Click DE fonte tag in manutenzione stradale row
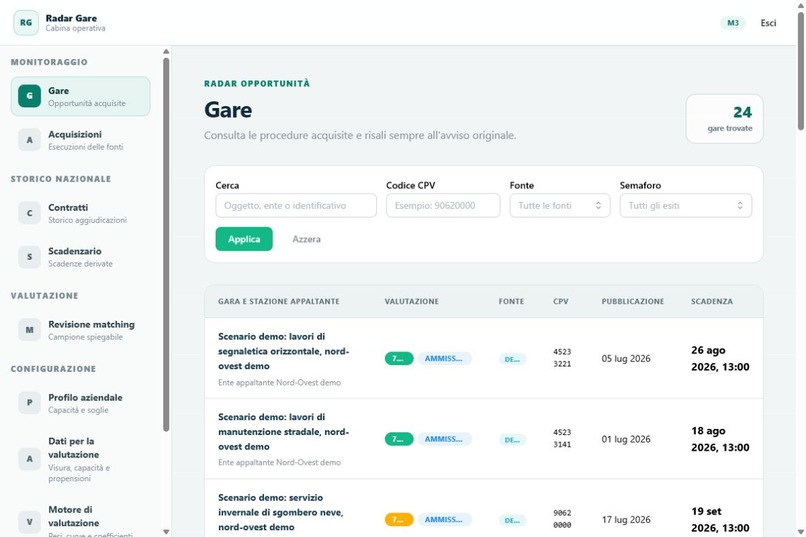806x537 pixels. coord(512,440)
